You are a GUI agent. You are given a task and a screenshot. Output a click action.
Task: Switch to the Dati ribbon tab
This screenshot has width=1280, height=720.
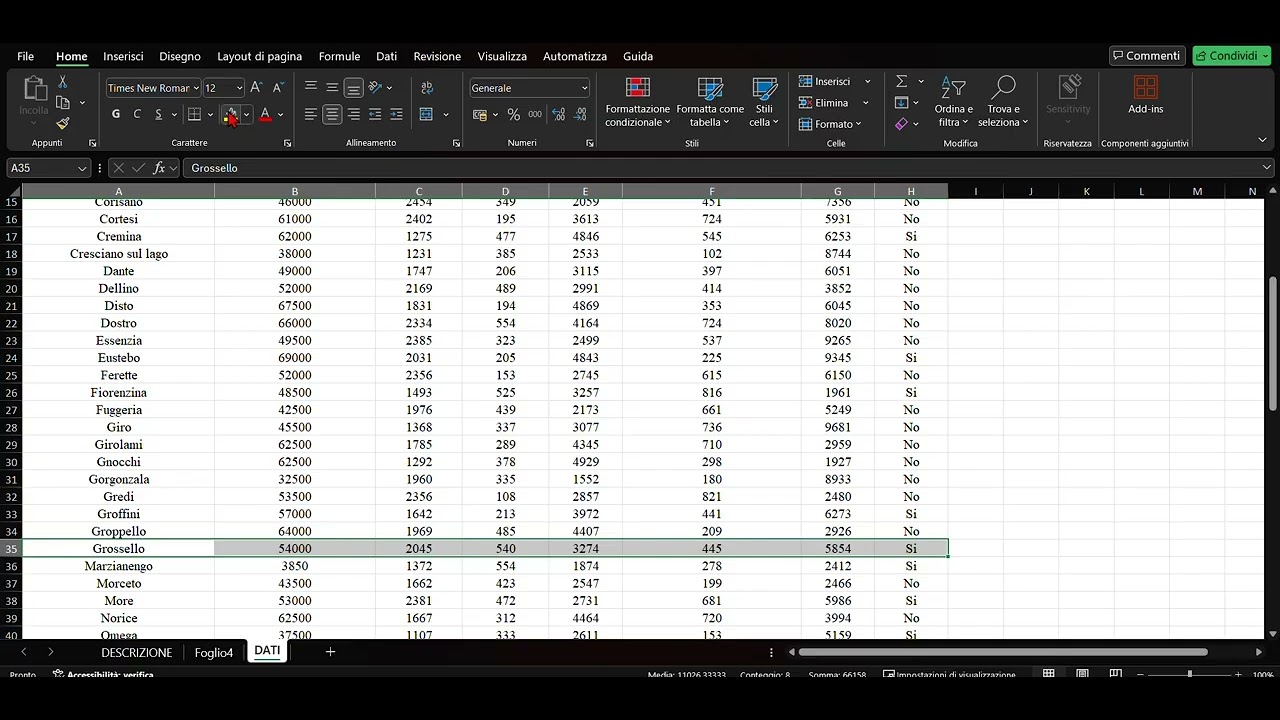(386, 56)
